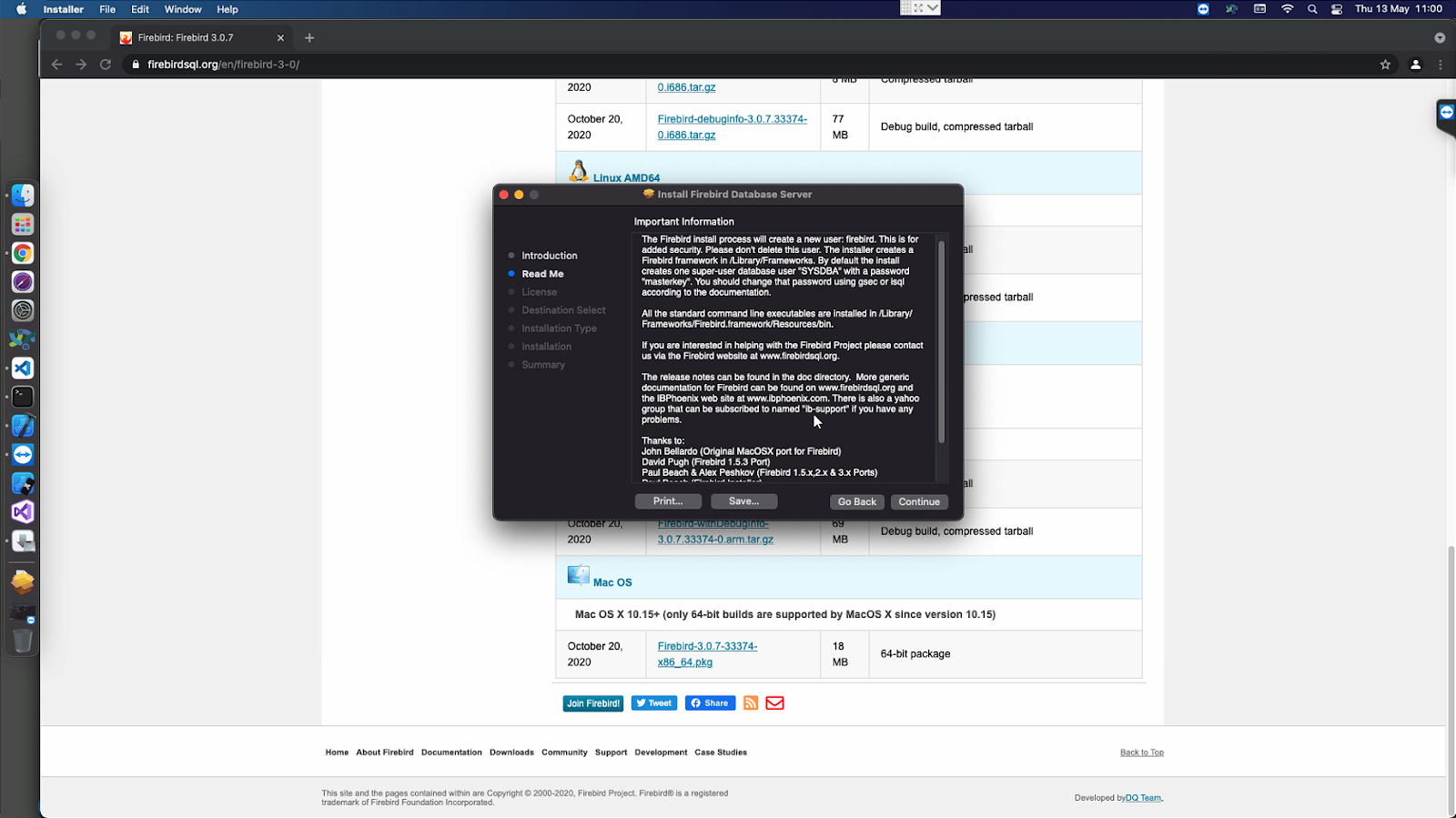Download Firebird-3.0.7-33374-x86_64.pkg
The height and width of the screenshot is (818, 1456).
pyautogui.click(x=707, y=654)
